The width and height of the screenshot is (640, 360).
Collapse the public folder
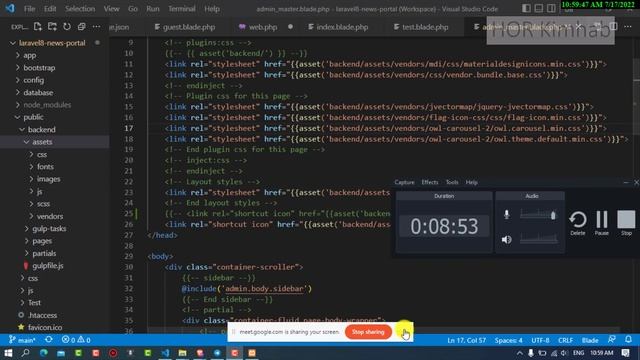click(x=33, y=117)
